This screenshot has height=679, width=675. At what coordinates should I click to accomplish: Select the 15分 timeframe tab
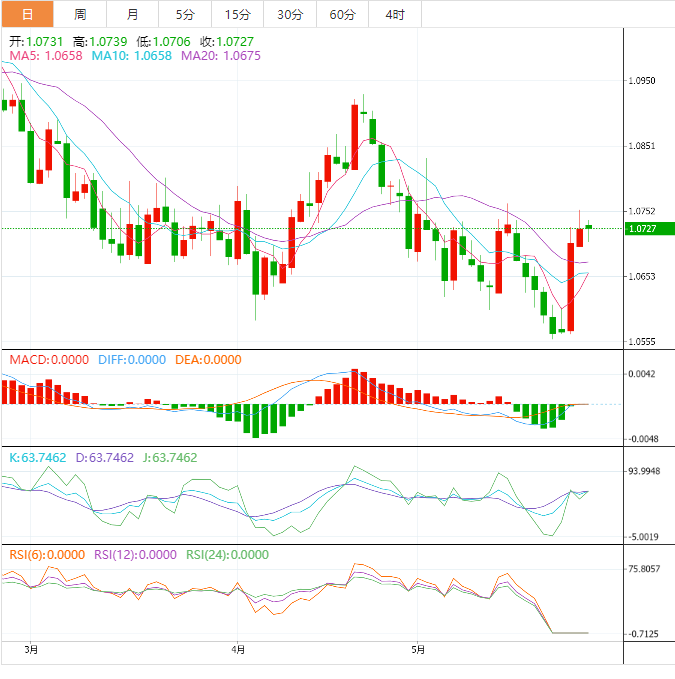(x=238, y=14)
